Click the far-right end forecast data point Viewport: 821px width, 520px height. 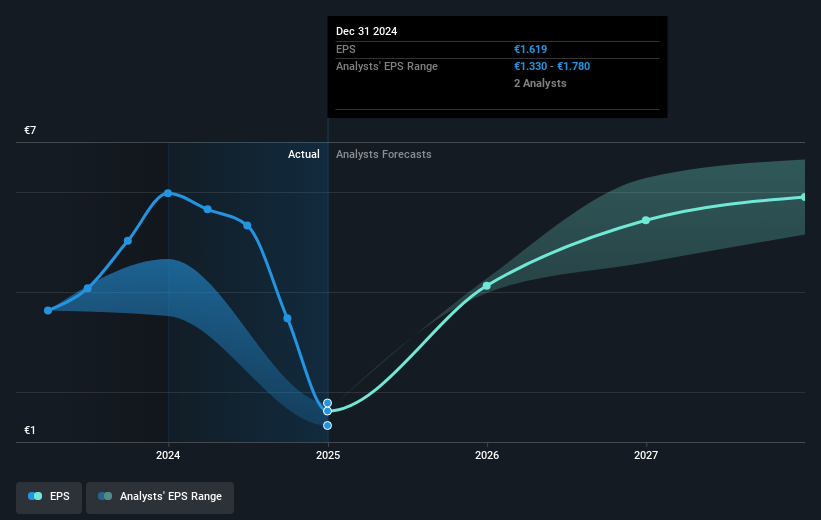point(804,197)
